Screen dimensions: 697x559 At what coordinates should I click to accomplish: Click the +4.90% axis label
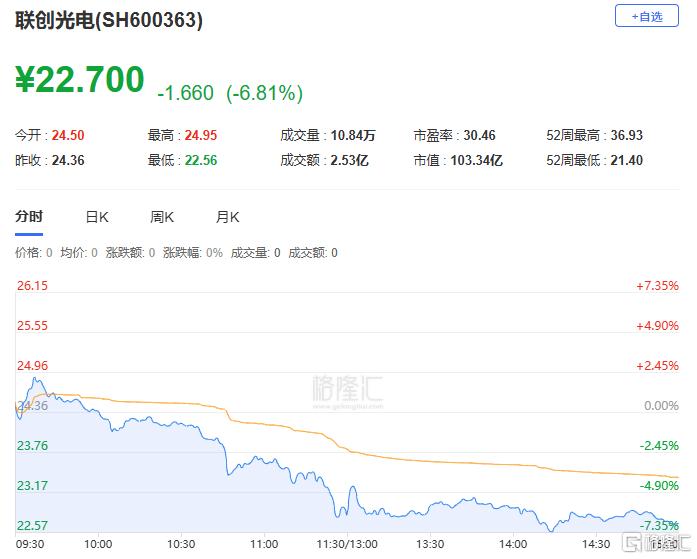pyautogui.click(x=657, y=325)
